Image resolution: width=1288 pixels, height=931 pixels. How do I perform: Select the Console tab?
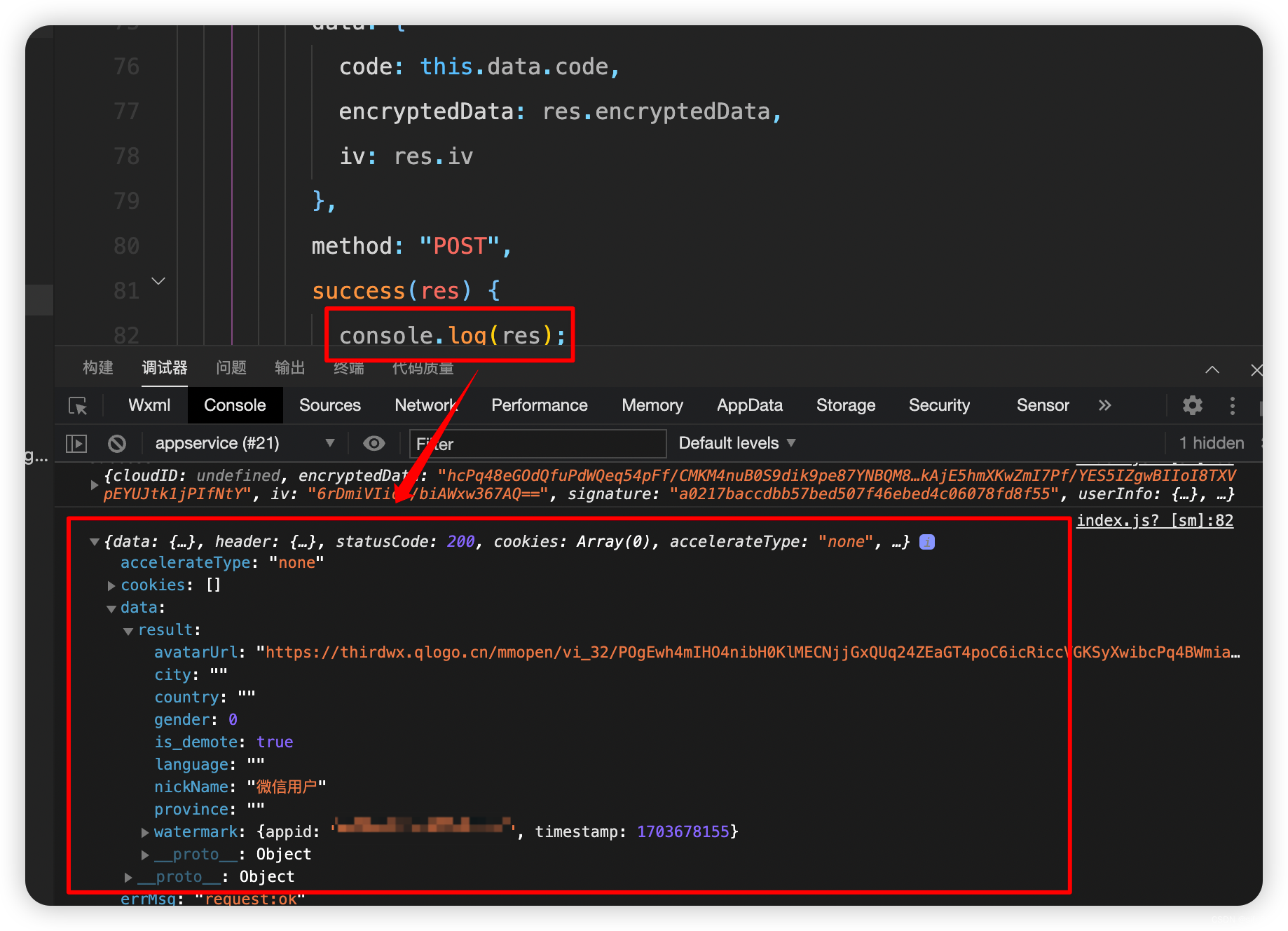tap(235, 405)
